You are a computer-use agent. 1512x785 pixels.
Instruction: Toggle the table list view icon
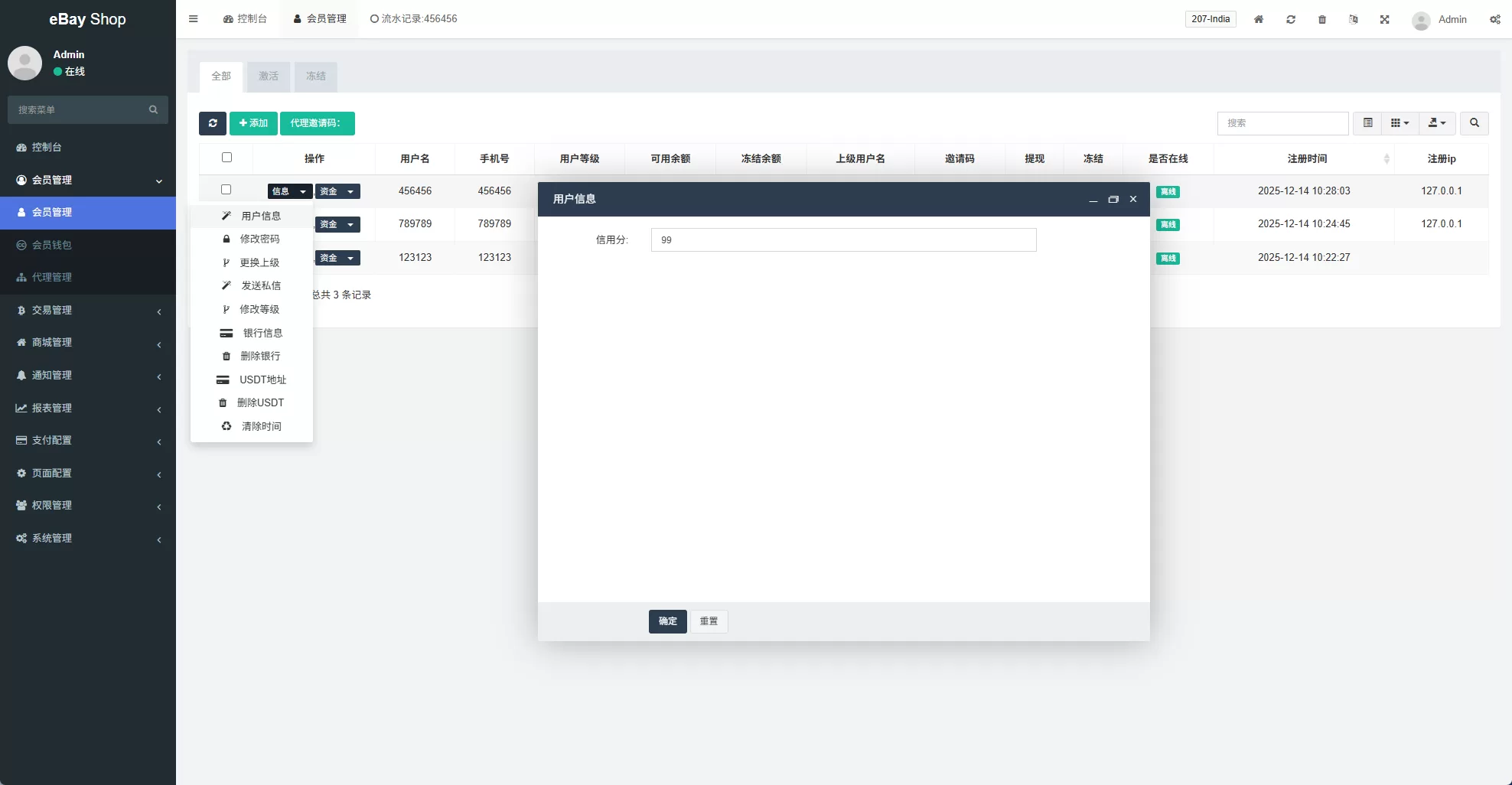[x=1367, y=123]
